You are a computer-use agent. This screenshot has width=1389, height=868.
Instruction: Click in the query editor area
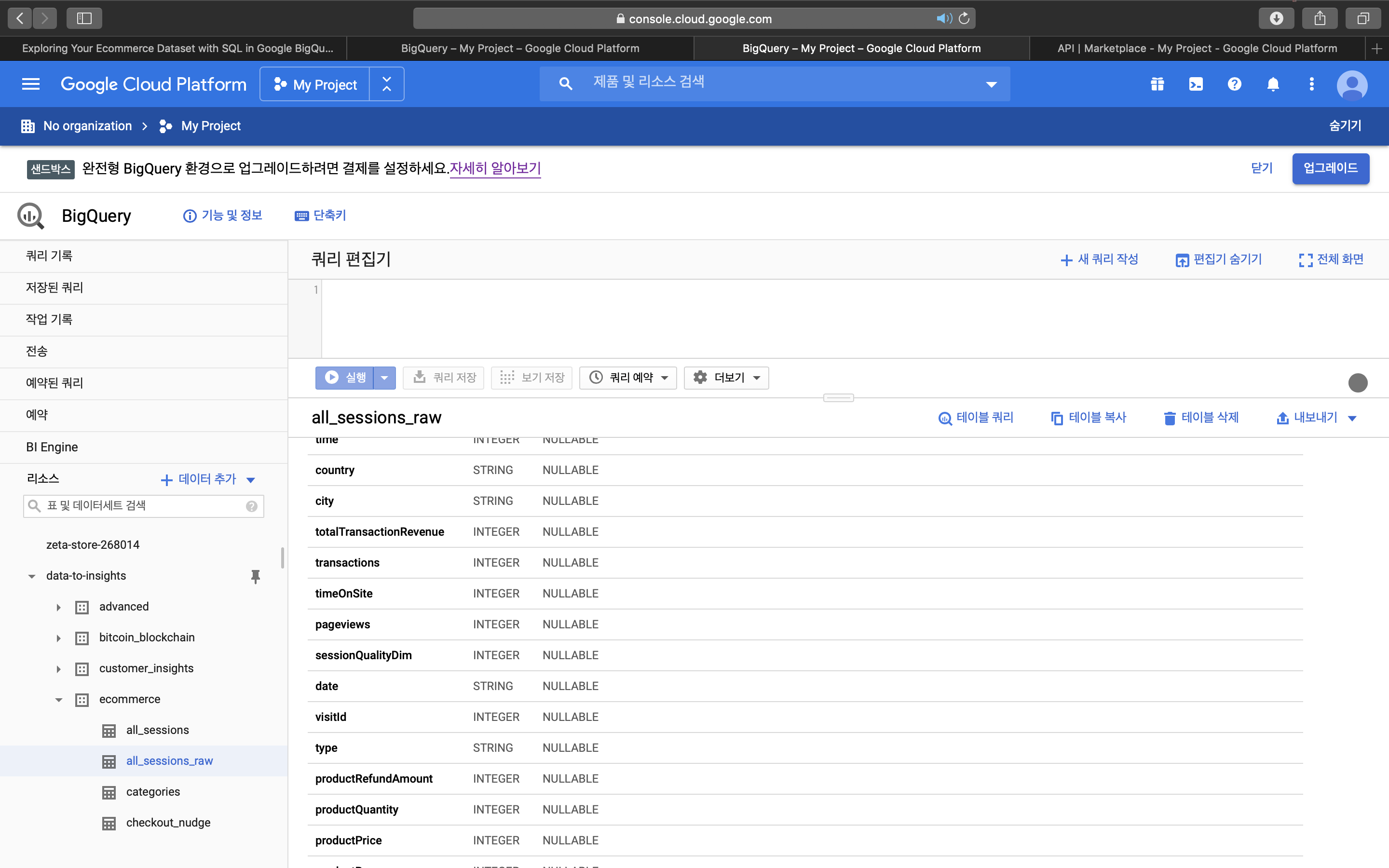[x=855, y=319]
